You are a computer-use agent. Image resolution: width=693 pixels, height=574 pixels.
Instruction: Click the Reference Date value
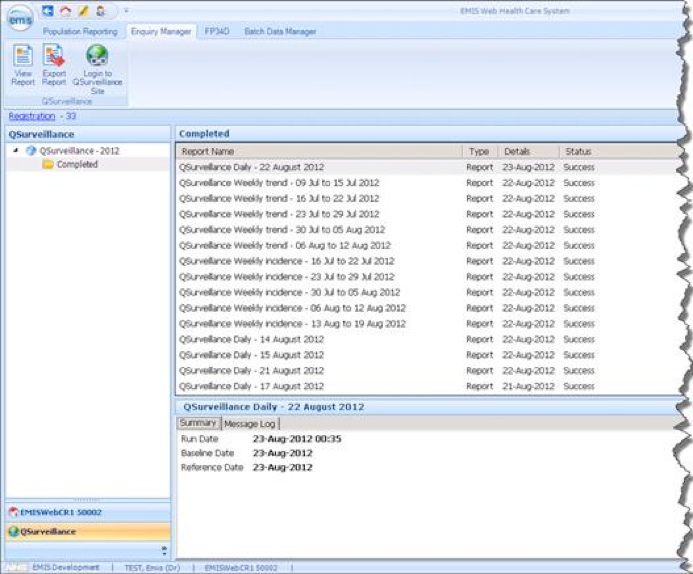(x=282, y=467)
